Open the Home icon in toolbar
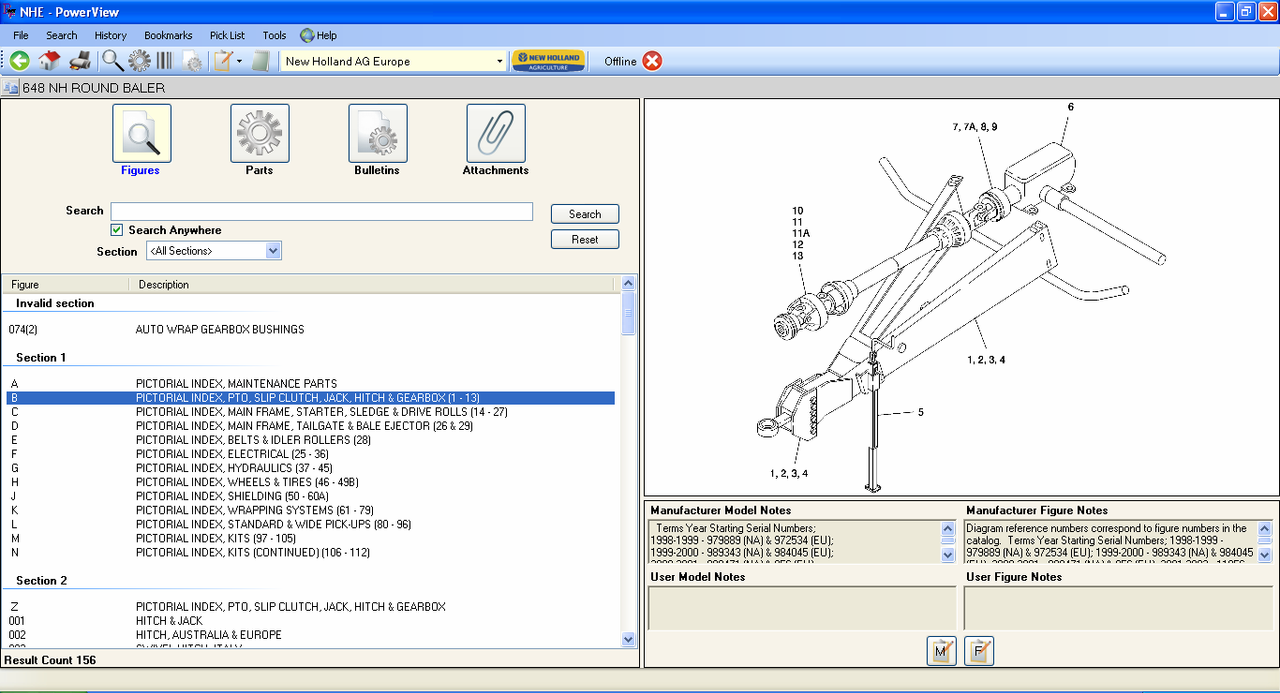1280x693 pixels. click(49, 61)
